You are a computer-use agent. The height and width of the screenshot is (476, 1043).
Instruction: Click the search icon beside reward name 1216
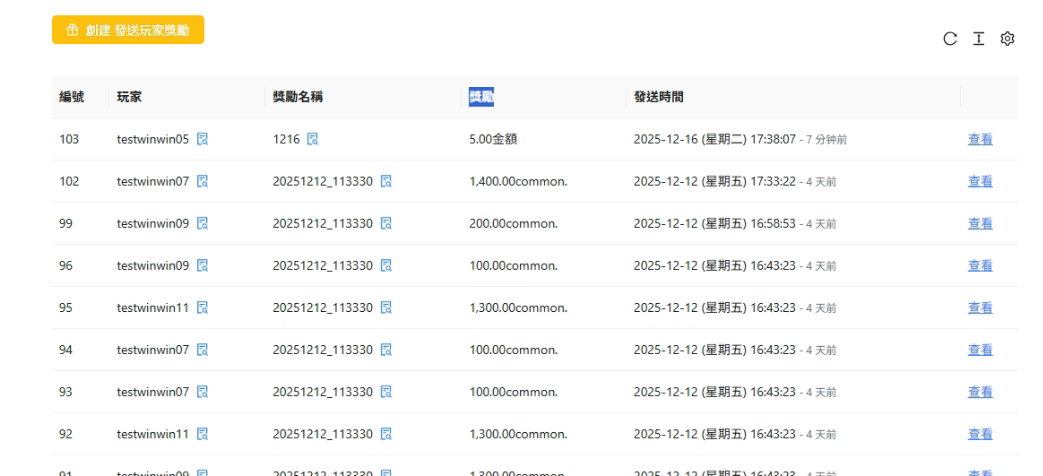coord(313,139)
